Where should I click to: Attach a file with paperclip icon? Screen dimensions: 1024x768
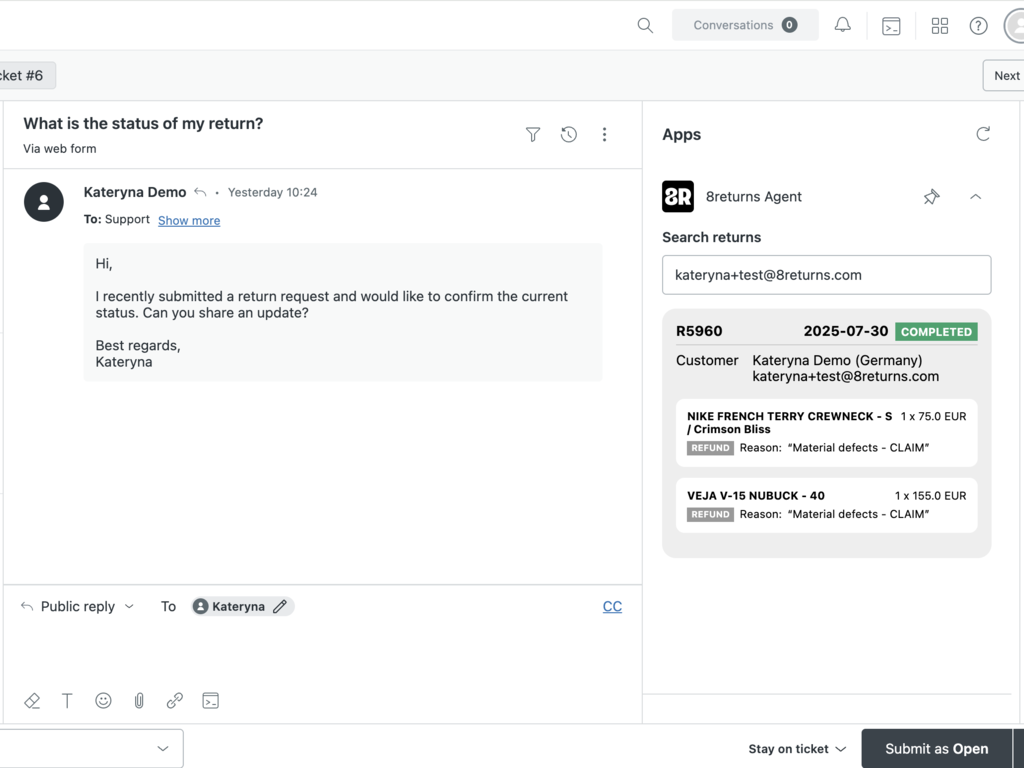click(139, 701)
